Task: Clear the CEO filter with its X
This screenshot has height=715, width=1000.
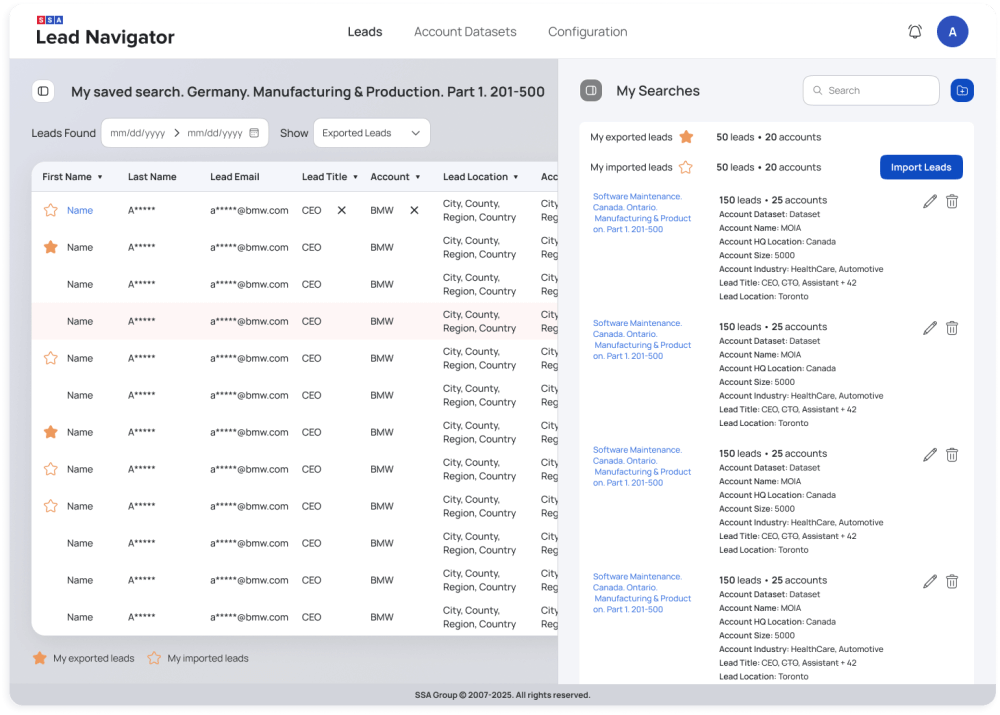Action: (x=342, y=210)
